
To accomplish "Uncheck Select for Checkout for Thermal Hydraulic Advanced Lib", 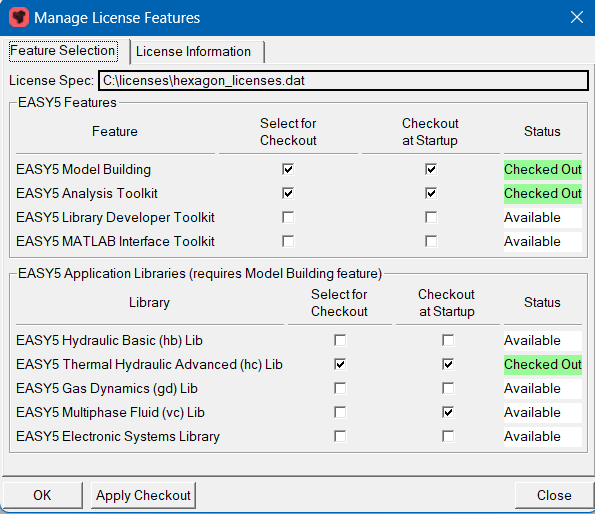I will (340, 365).
